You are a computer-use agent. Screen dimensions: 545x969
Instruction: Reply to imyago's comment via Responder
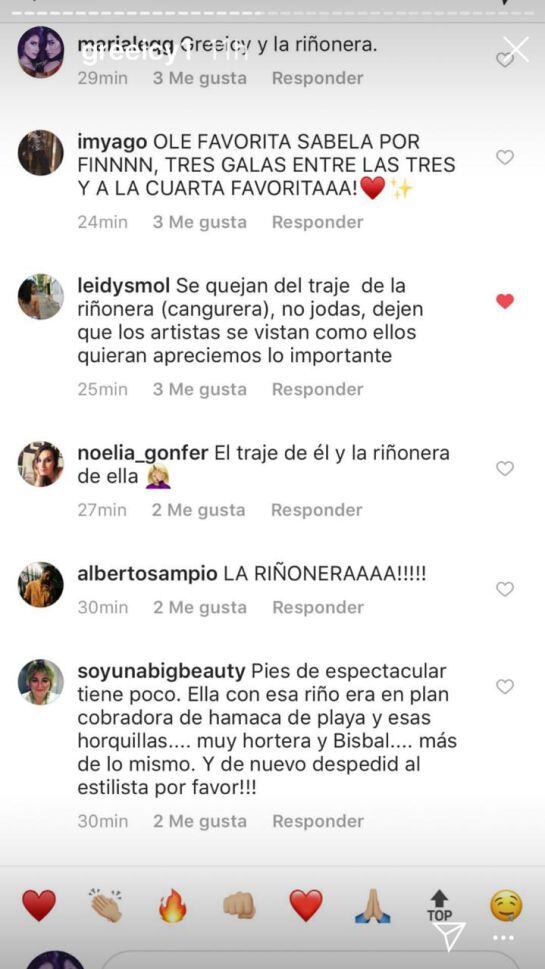tap(318, 222)
